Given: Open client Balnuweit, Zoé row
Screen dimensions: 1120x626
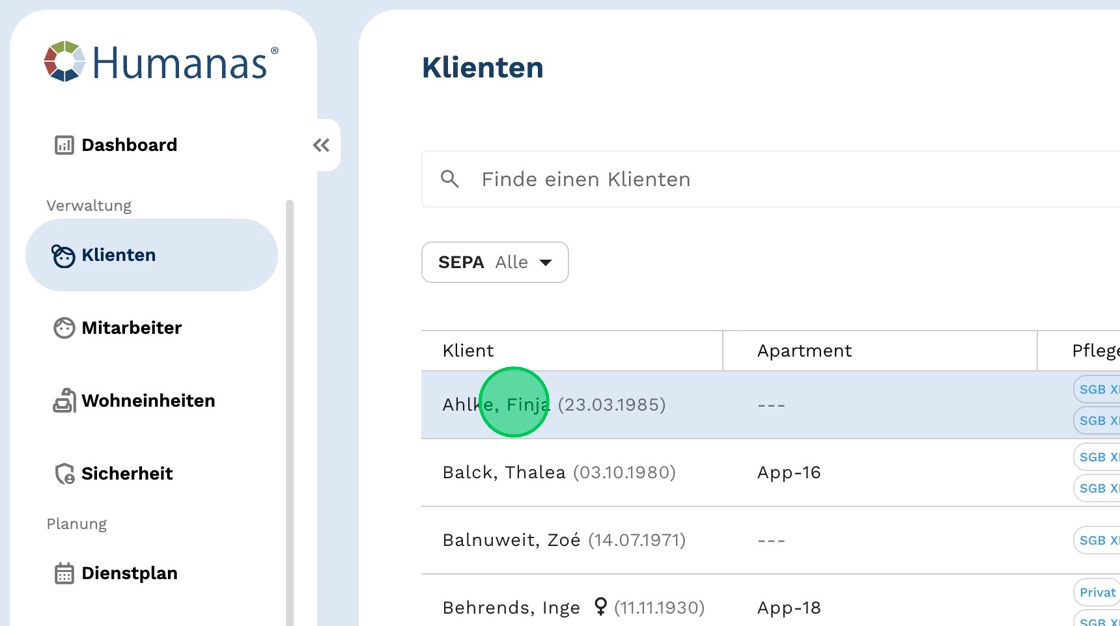Looking at the screenshot, I should (x=511, y=540).
